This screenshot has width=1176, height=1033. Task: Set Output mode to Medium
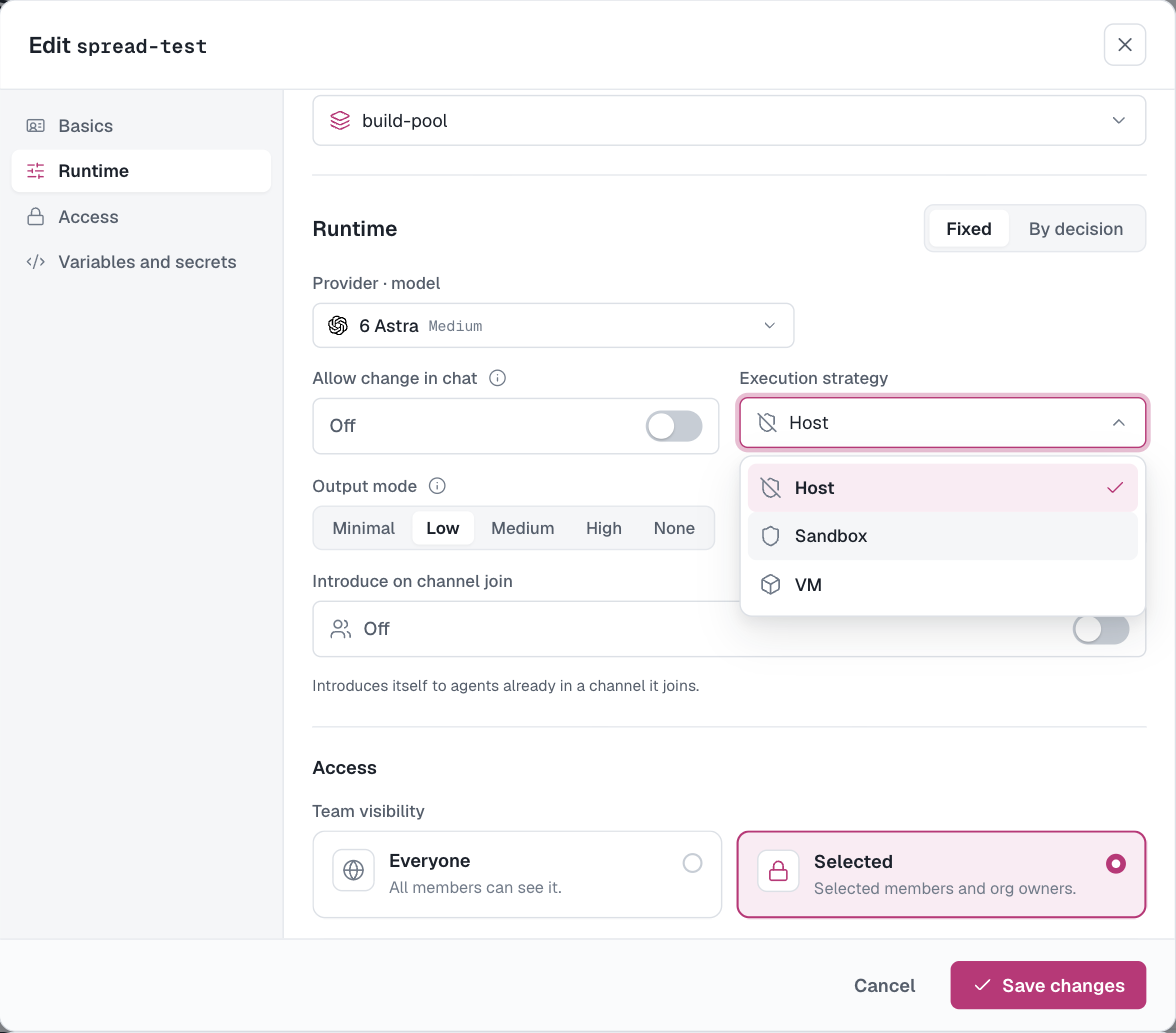[x=523, y=528]
